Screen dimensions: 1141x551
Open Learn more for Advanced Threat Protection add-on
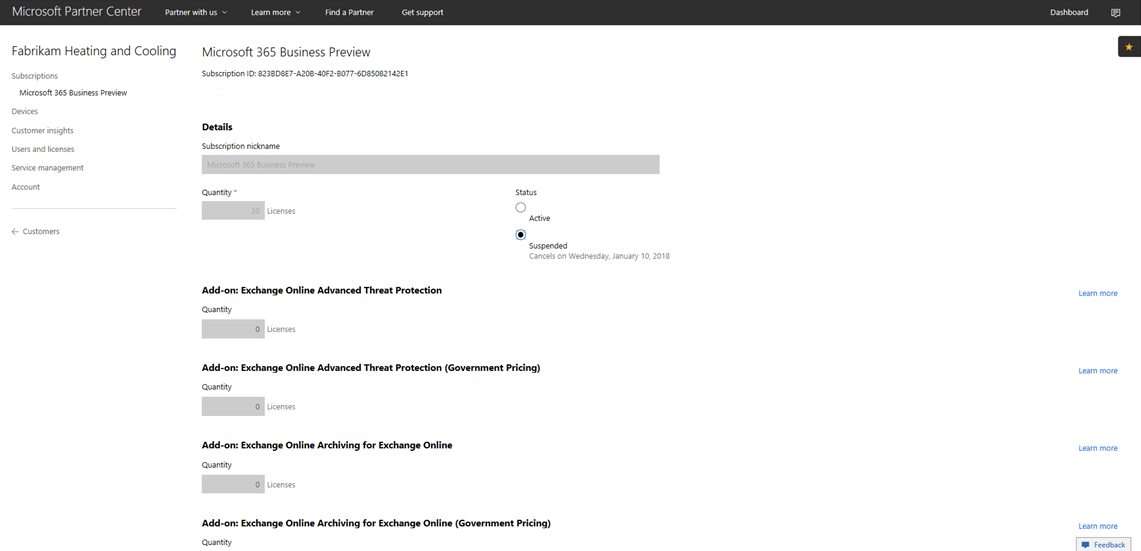pos(1097,293)
